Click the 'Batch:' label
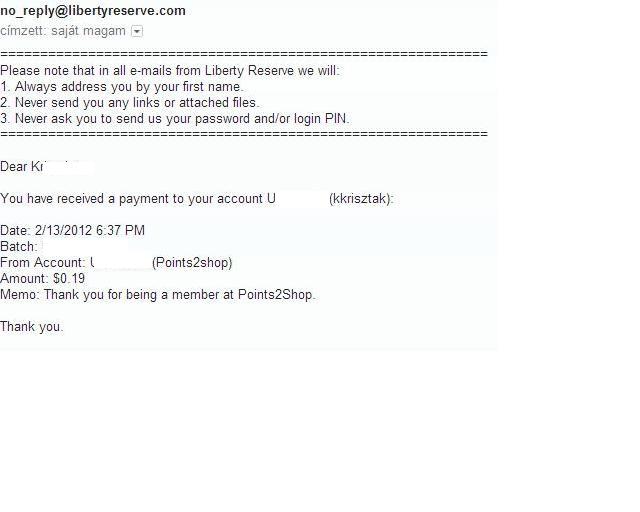This screenshot has width=640, height=512. (x=19, y=247)
